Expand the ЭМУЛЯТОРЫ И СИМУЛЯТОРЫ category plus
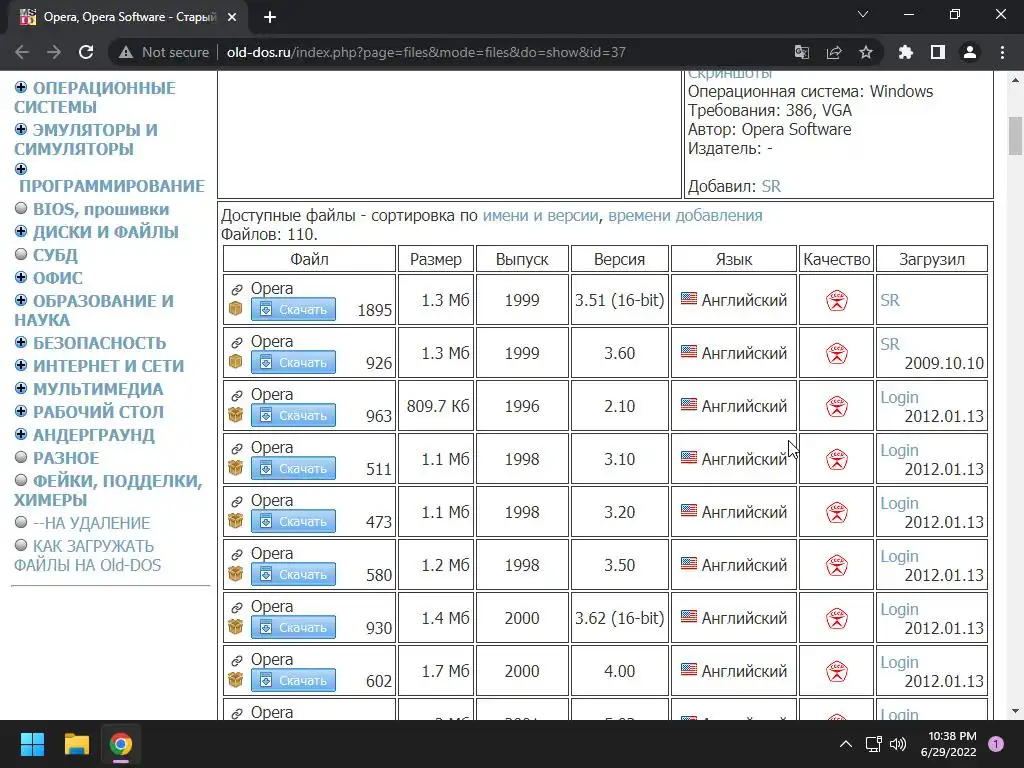The width and height of the screenshot is (1024, 768). click(x=21, y=129)
